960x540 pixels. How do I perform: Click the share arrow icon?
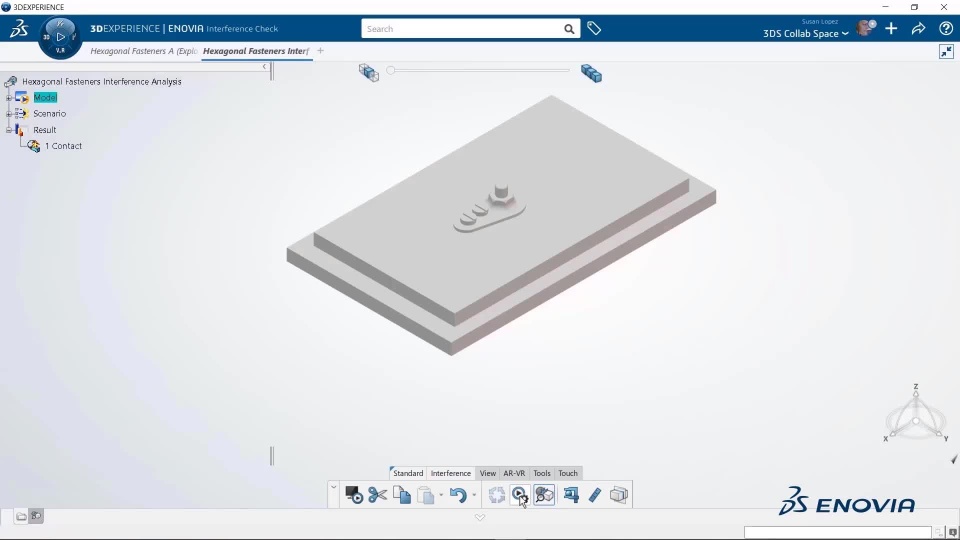pos(918,28)
